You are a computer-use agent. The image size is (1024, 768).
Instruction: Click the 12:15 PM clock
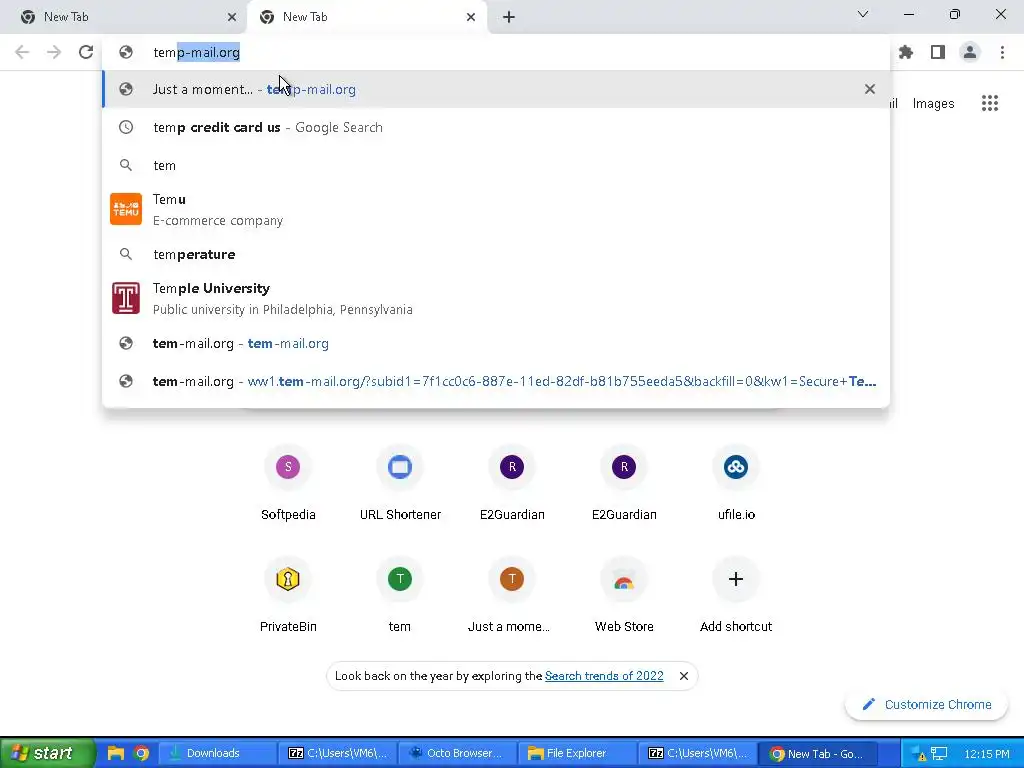tap(987, 754)
